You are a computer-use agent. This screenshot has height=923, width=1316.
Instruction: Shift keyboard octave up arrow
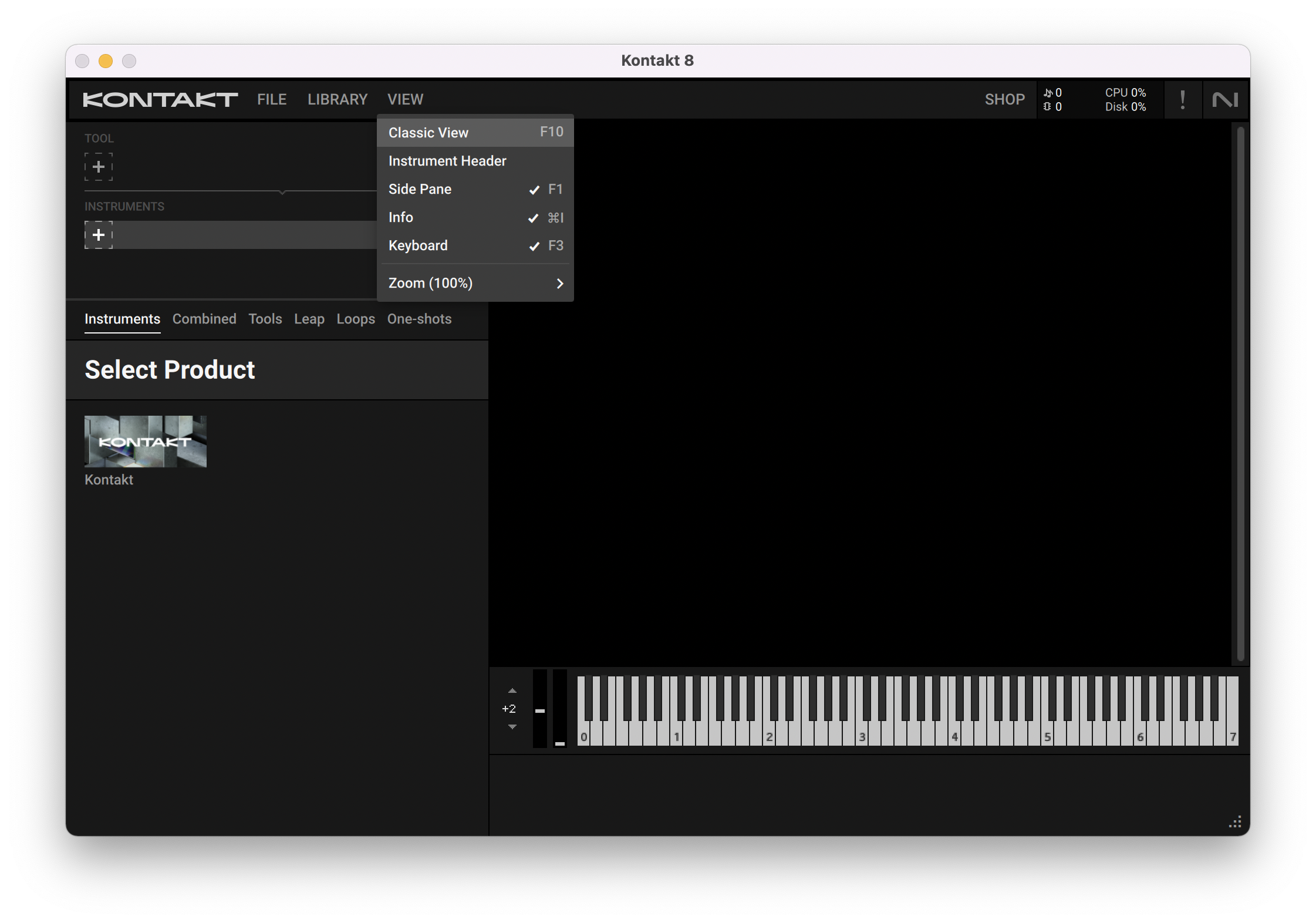[512, 691]
